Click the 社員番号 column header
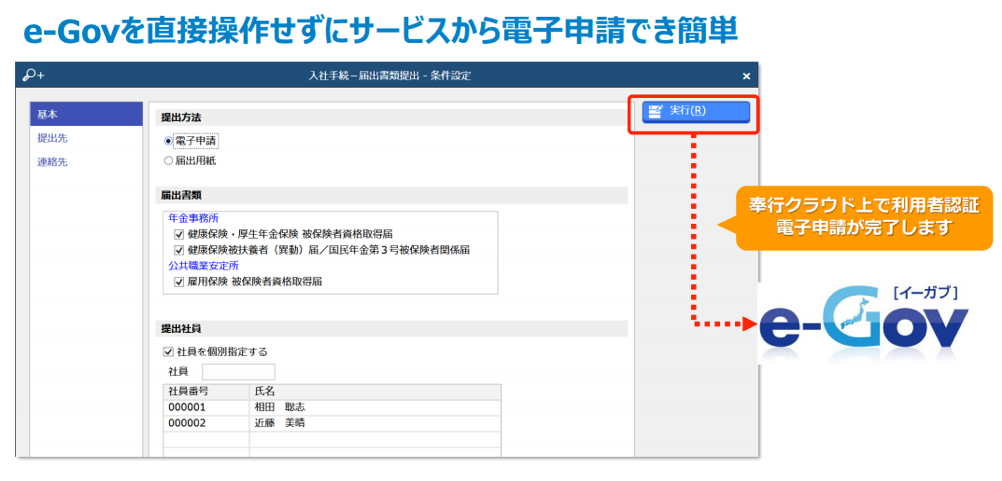 (206, 392)
